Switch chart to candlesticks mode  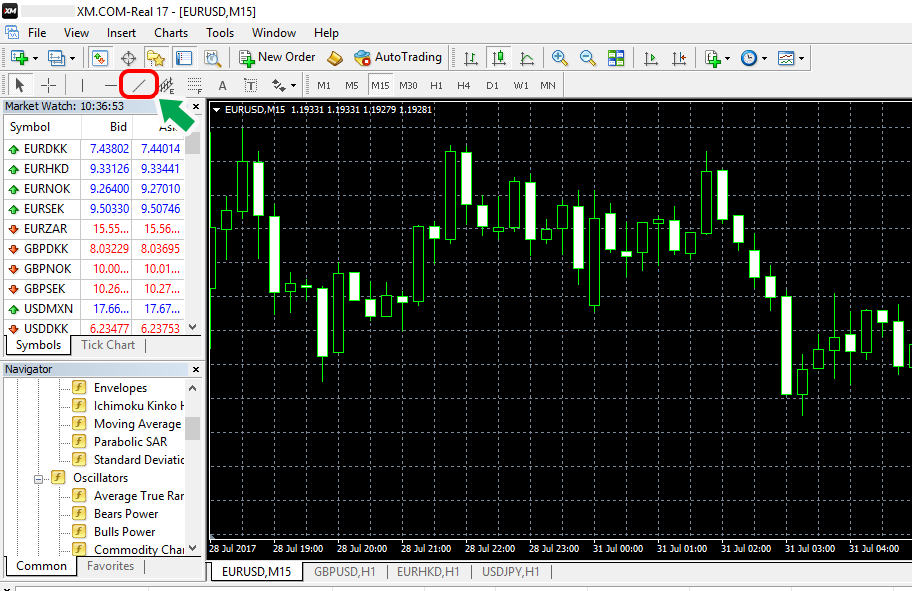[498, 58]
